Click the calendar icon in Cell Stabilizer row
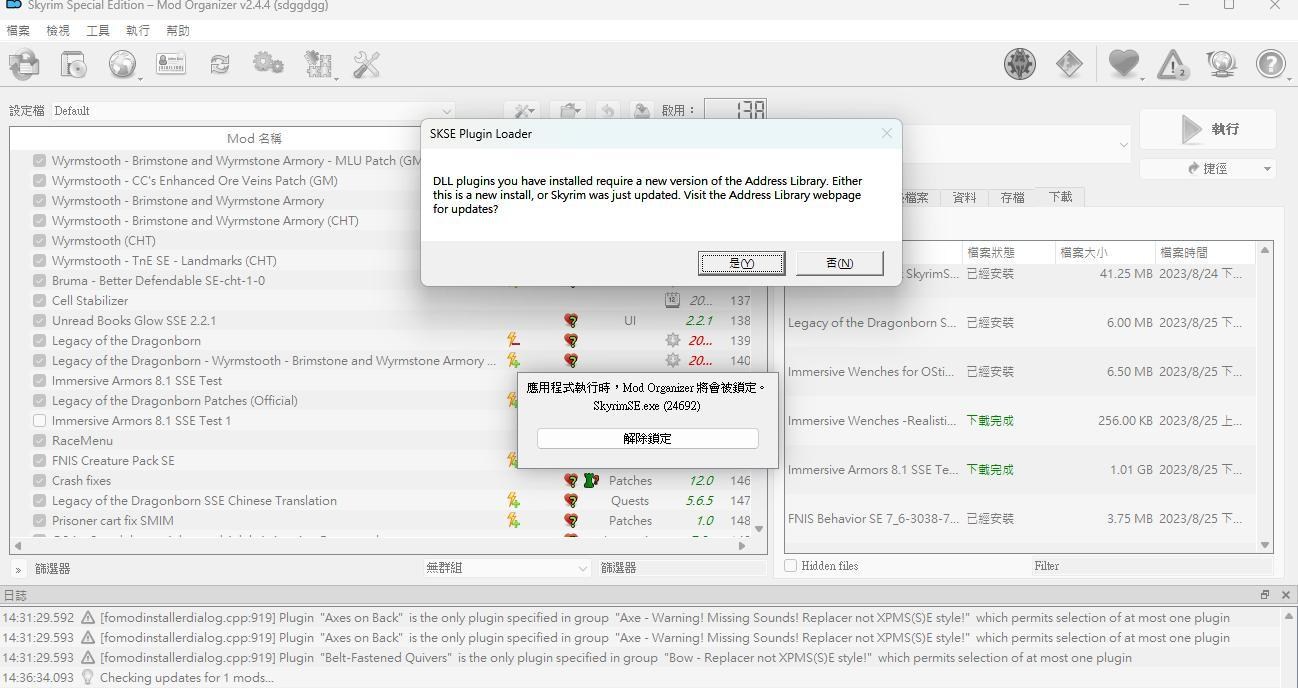 [x=673, y=300]
